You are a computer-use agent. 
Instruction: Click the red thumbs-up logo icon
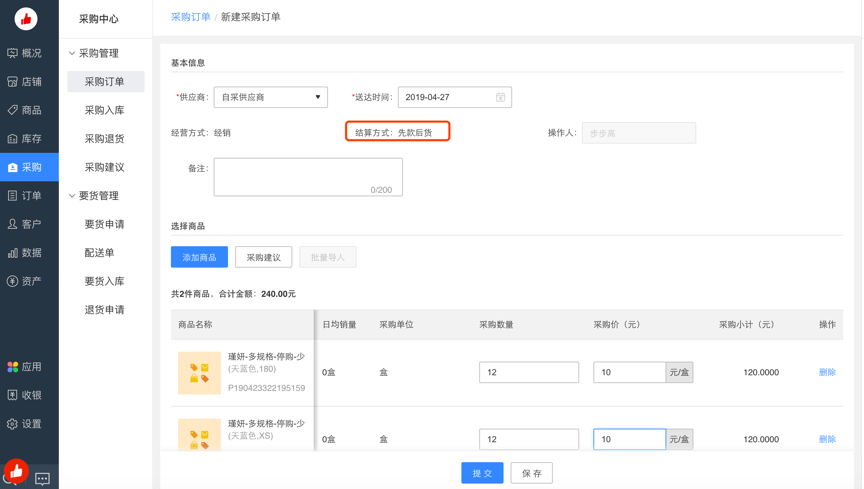(x=26, y=18)
